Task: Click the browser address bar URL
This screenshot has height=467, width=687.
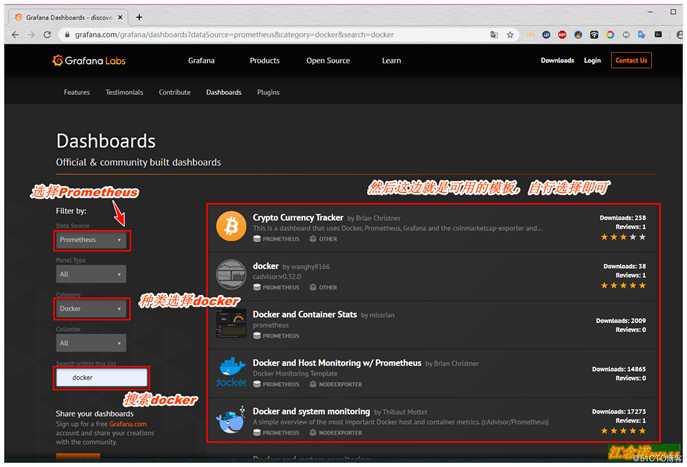Action: [234, 35]
